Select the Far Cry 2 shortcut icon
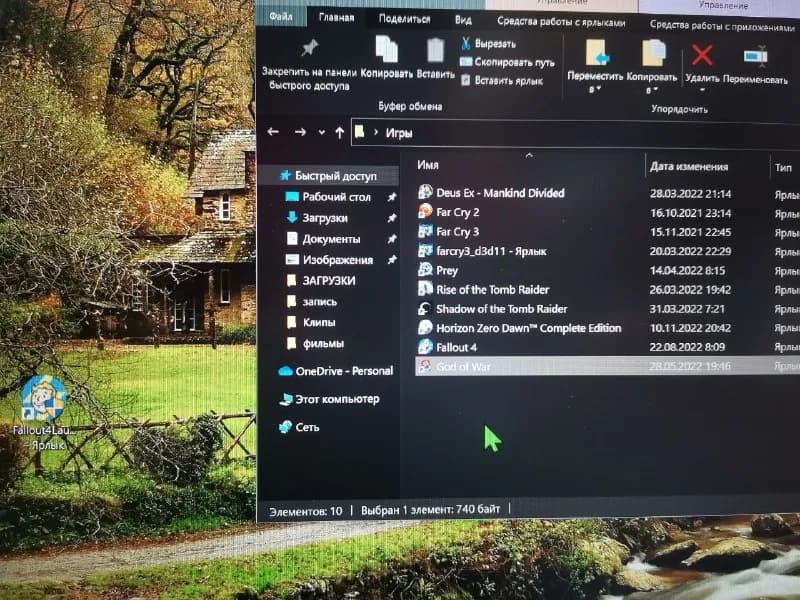The image size is (800, 600). coord(425,211)
